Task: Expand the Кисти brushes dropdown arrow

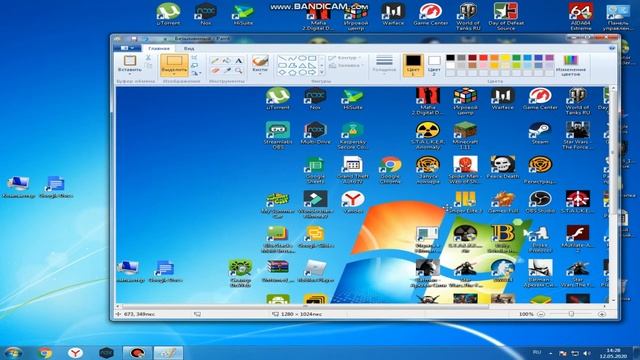Action: (x=260, y=74)
